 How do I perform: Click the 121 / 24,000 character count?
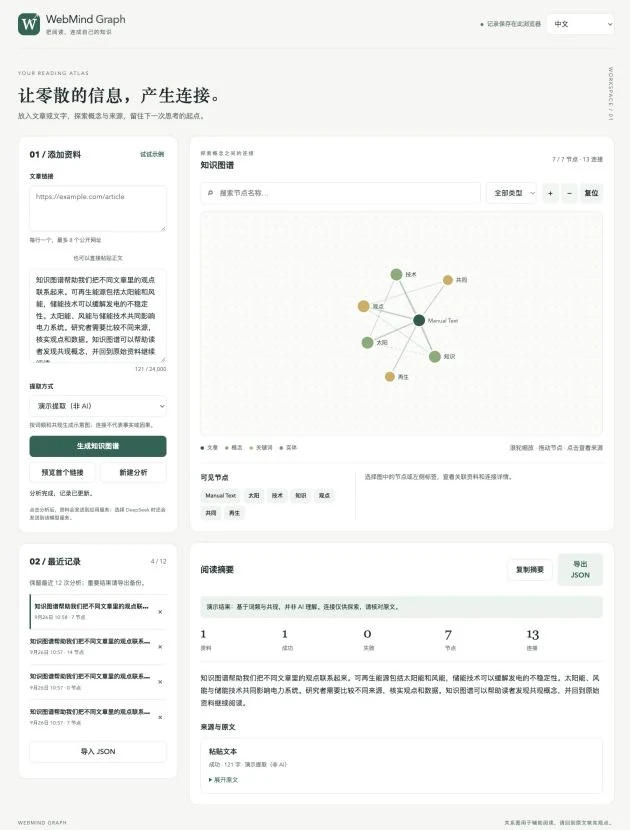click(150, 369)
